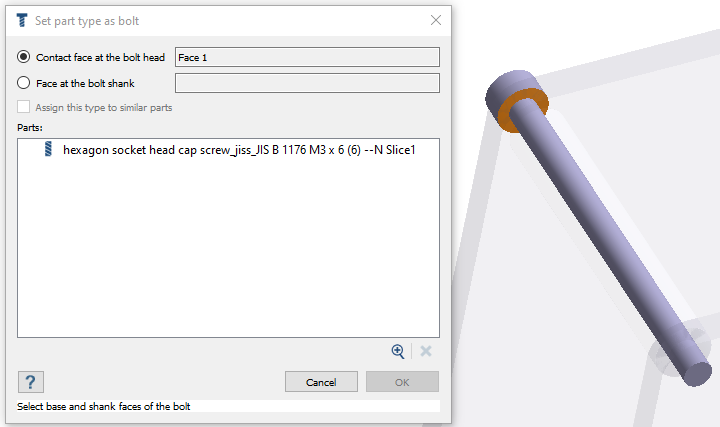Click the remove part X icon
This screenshot has height=427, width=720.
(426, 351)
